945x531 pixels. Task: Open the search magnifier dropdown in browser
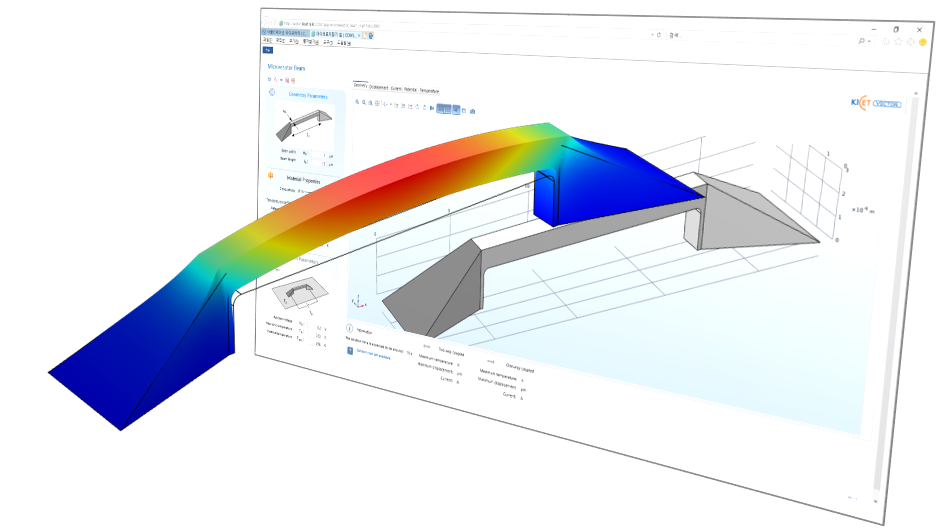pos(864,40)
